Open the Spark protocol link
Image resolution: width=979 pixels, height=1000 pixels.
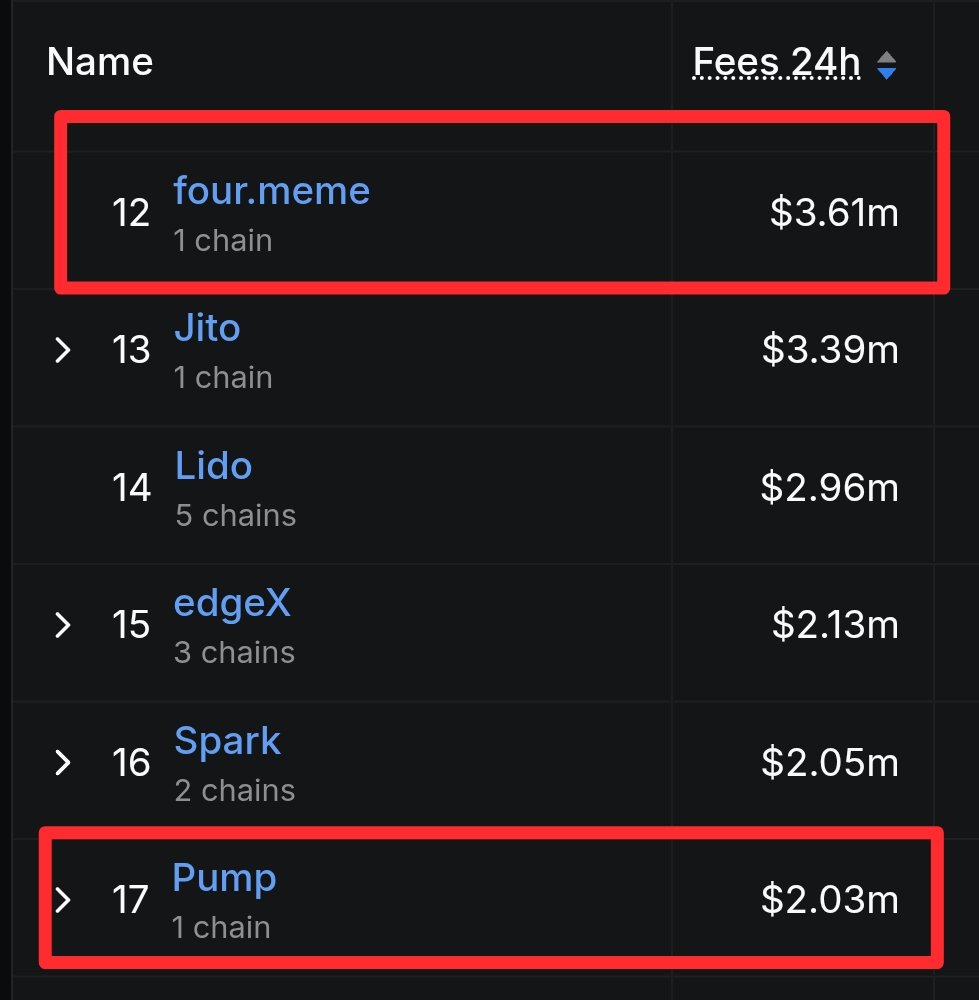tap(227, 741)
